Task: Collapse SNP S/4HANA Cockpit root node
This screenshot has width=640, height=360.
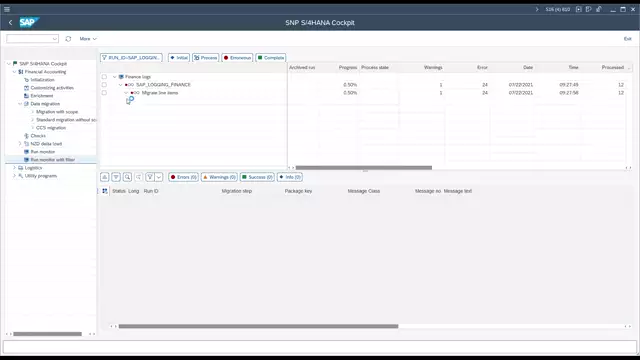Action: pyautogui.click(x=9, y=64)
